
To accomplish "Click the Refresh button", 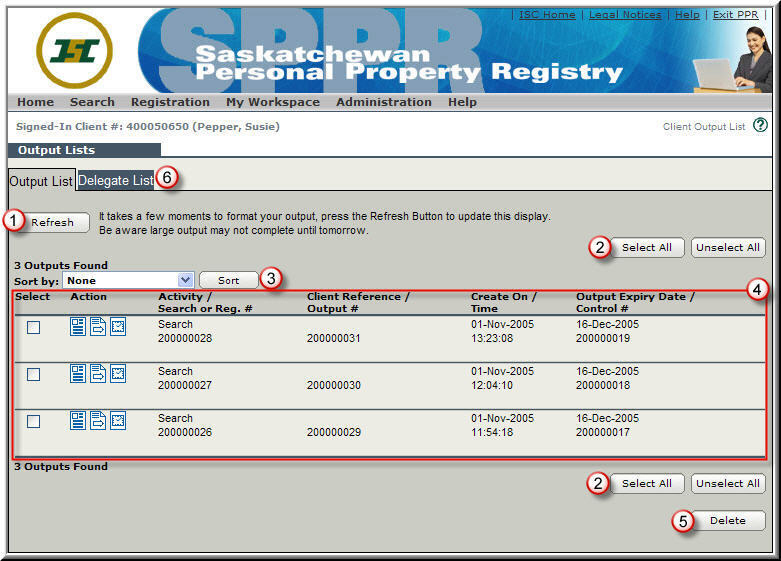I will click(52, 222).
